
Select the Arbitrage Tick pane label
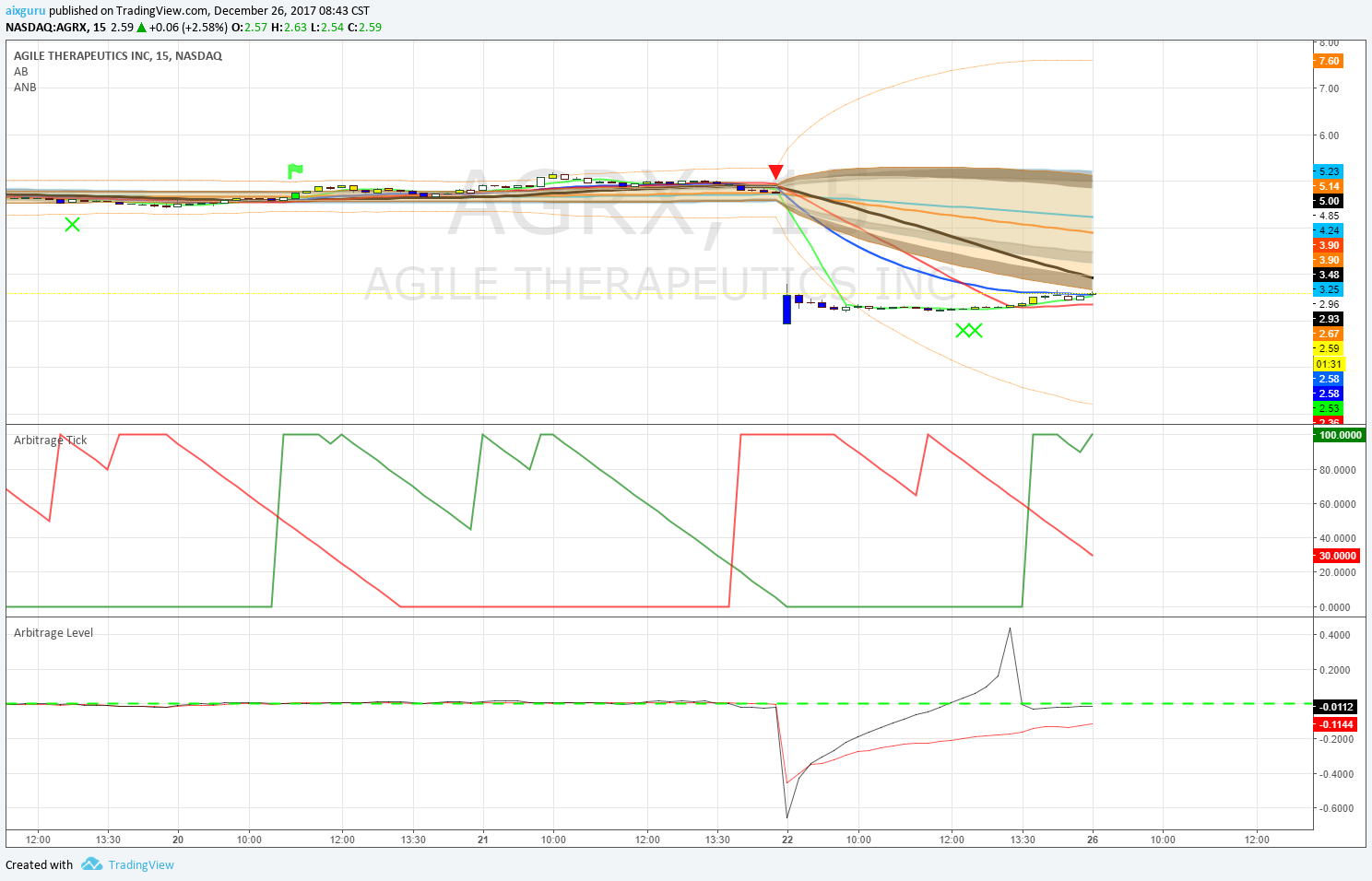(x=51, y=440)
